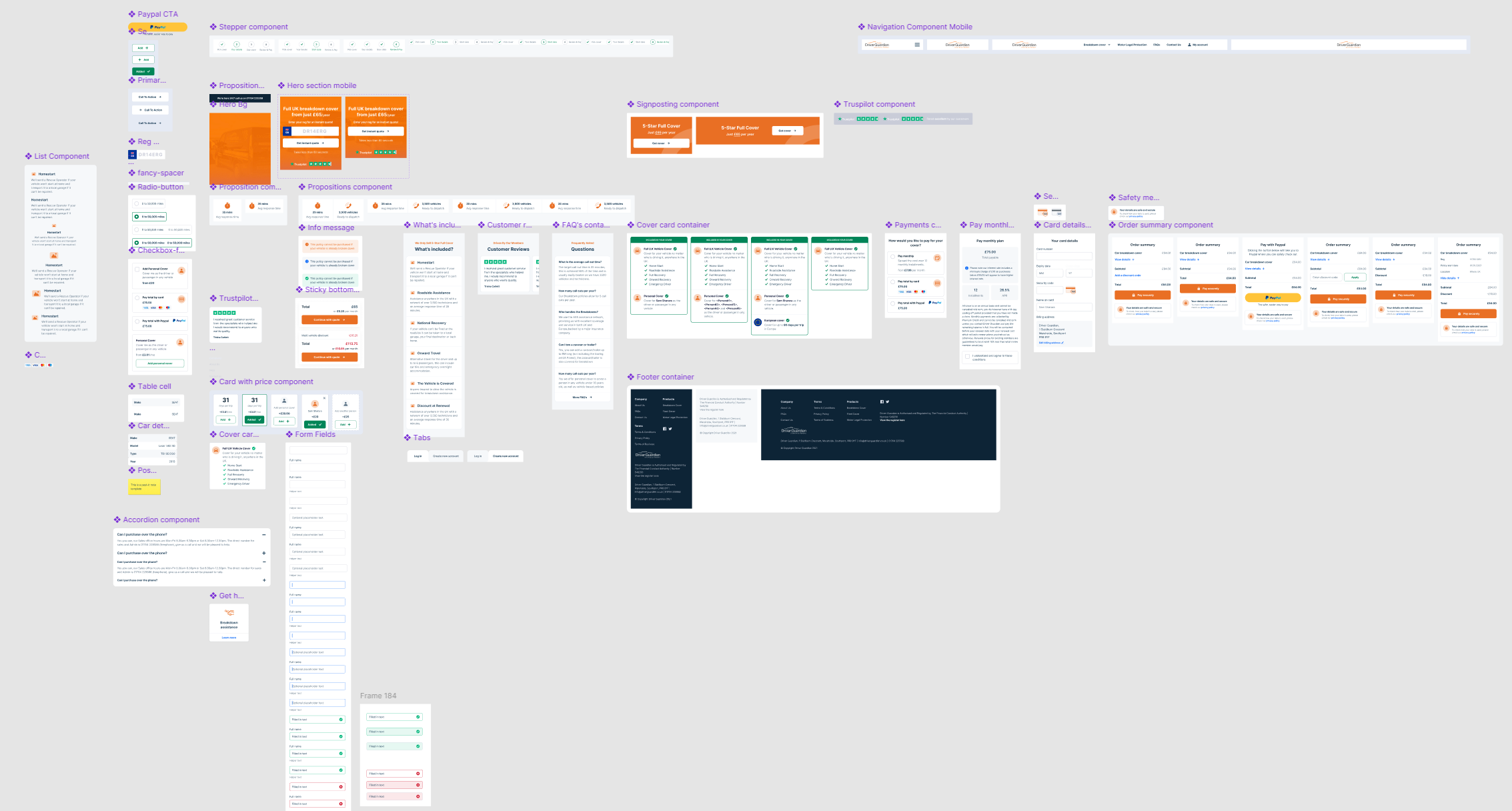Expand the fourth accordion question plus icon
Screen dimensions: 1512x811
264,580
